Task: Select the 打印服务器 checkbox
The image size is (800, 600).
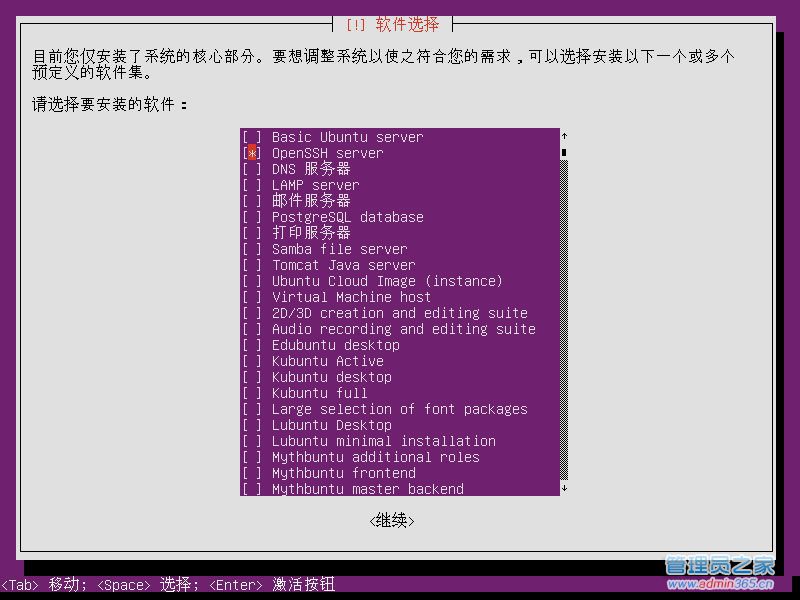Action: (x=252, y=233)
